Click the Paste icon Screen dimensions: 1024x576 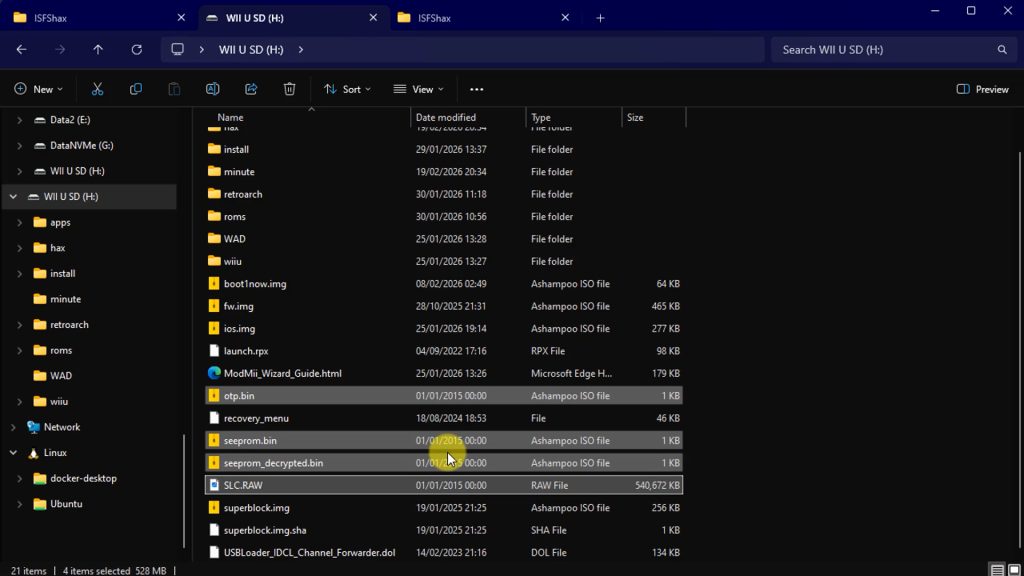173,89
